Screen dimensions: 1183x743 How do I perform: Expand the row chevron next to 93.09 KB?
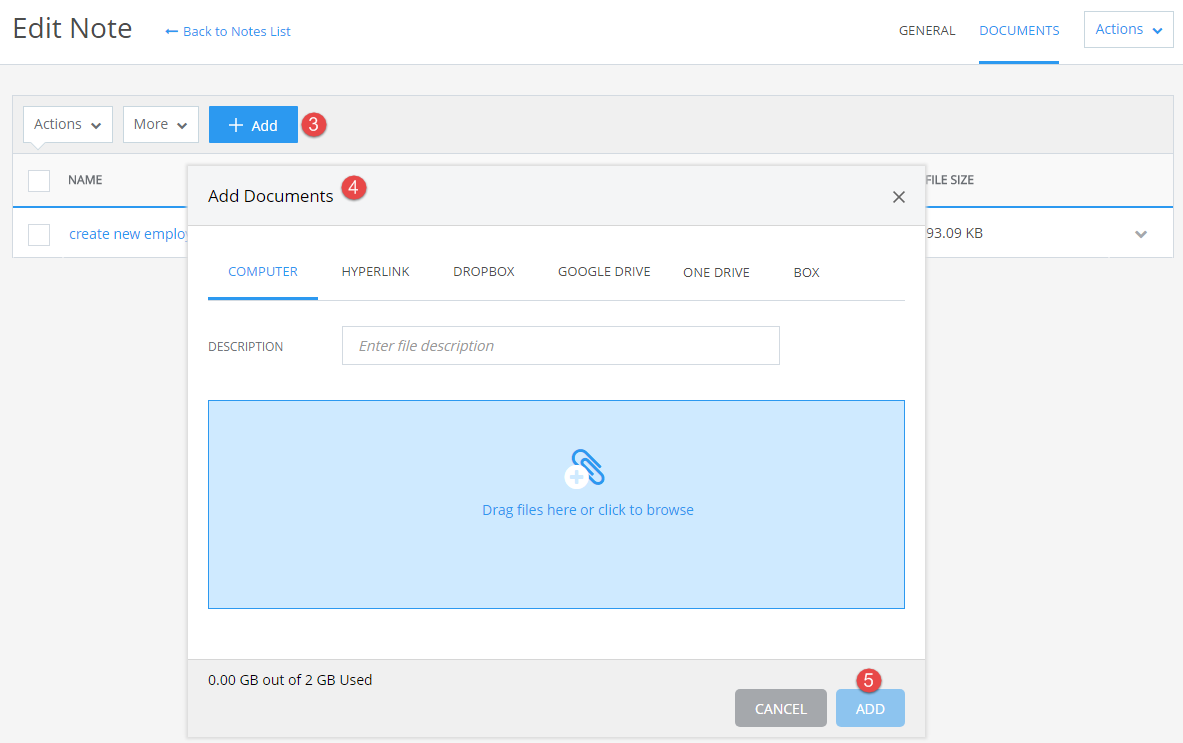coord(1141,234)
